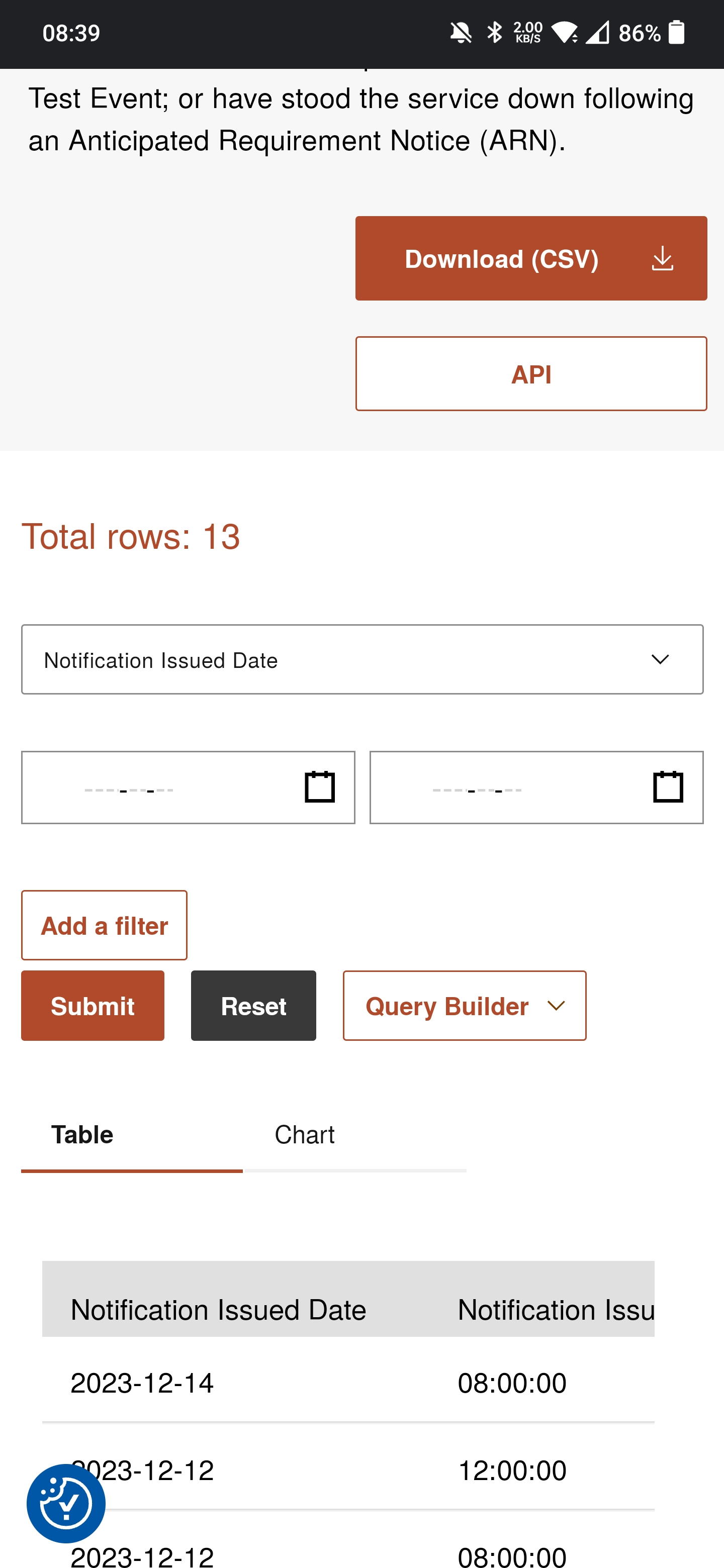
Task: Reset the filters
Action: pos(253,1006)
